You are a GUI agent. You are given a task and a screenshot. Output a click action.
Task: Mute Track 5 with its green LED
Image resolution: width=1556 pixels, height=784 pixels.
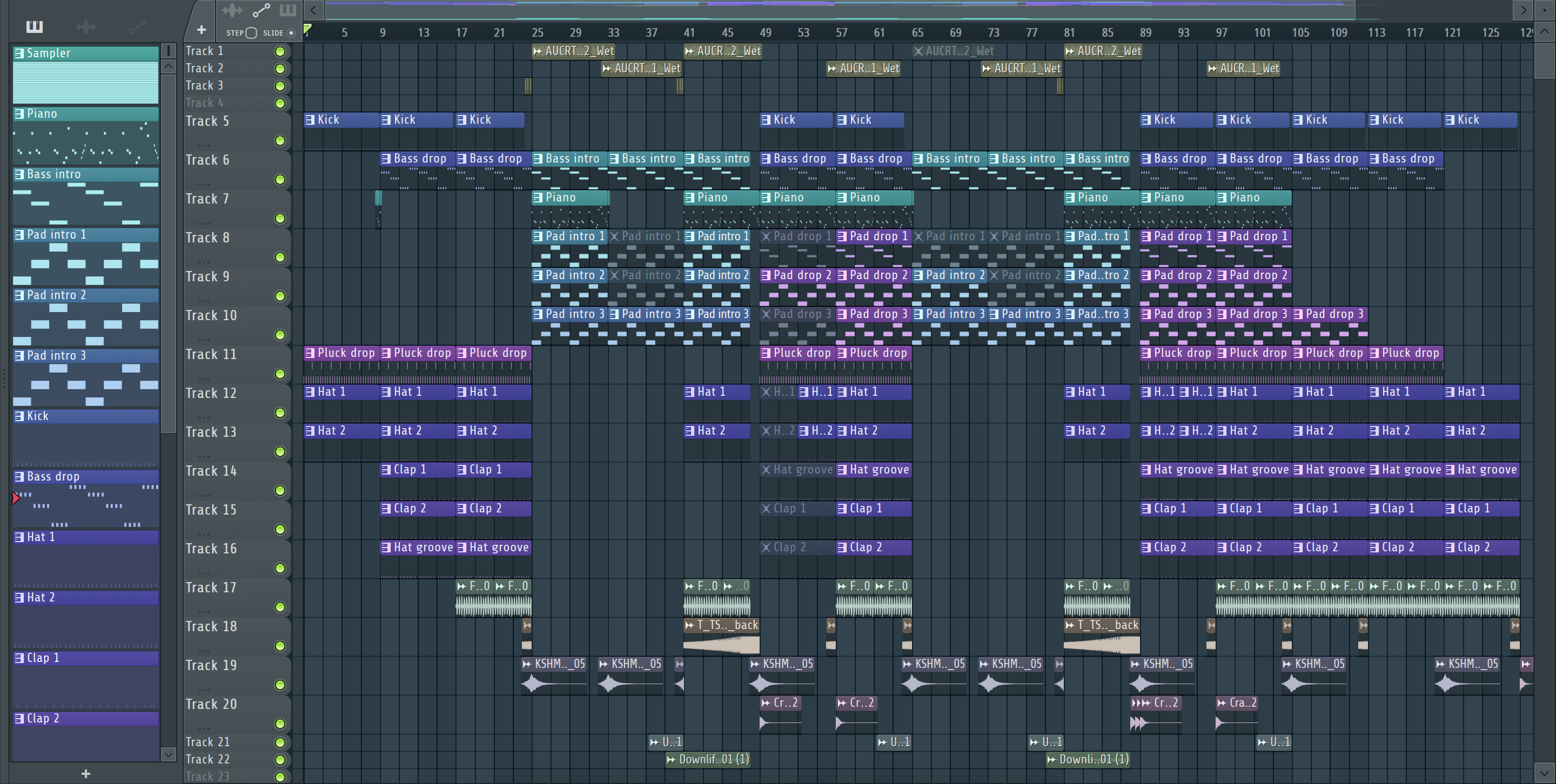tap(280, 140)
